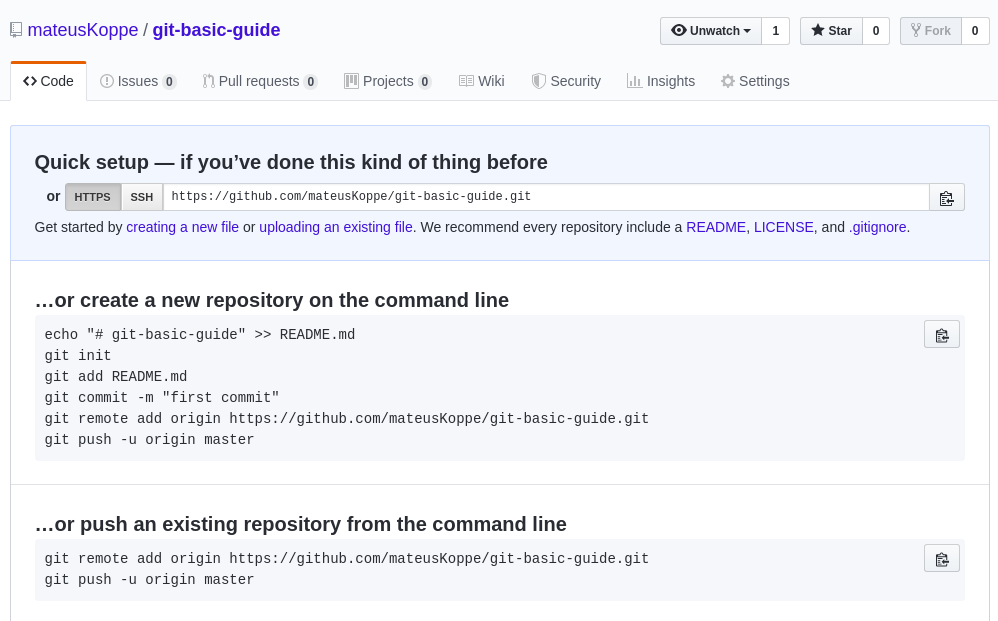
Task: Click the Fork button
Action: click(x=930, y=31)
